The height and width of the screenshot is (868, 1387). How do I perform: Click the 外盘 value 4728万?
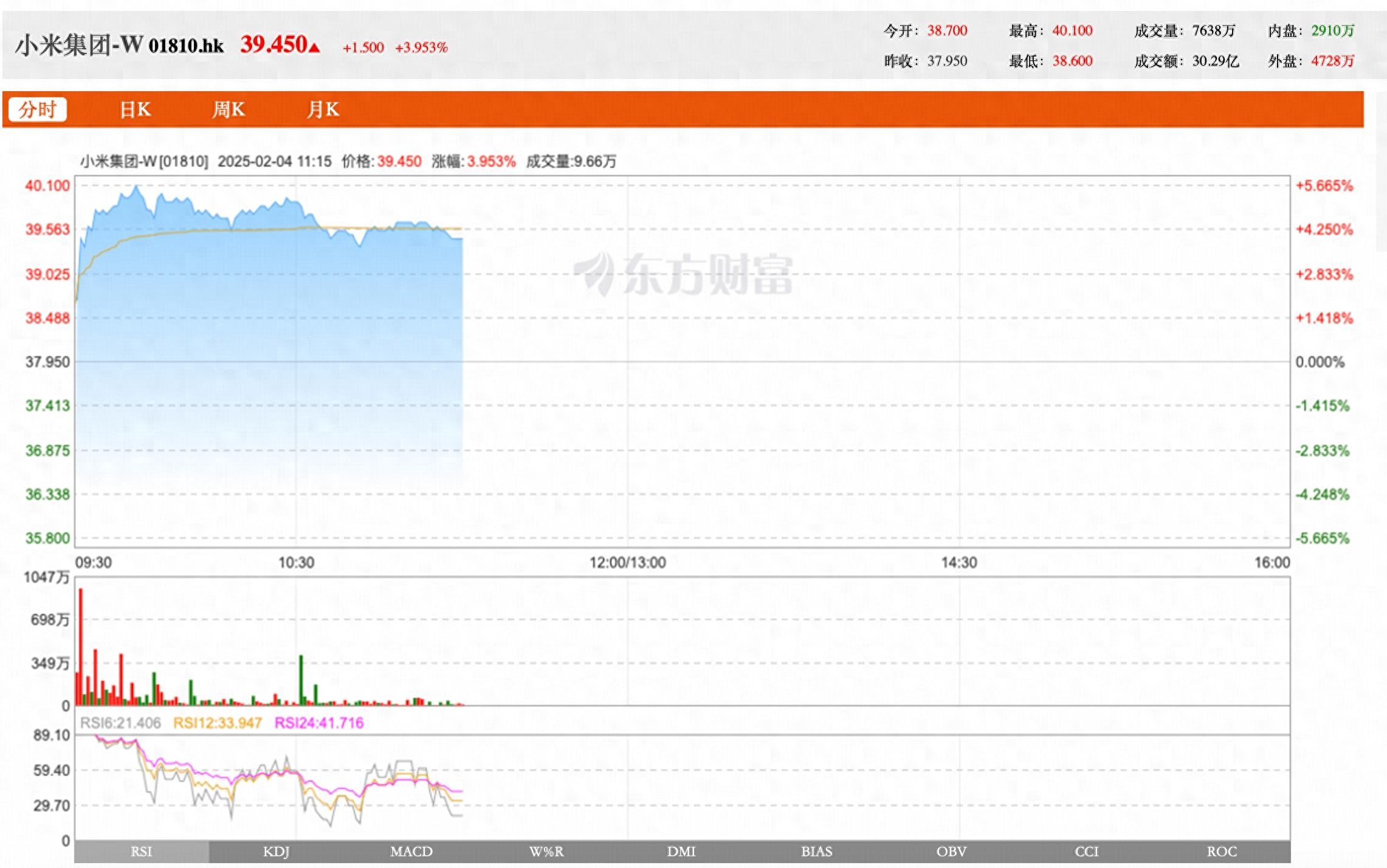1333,61
